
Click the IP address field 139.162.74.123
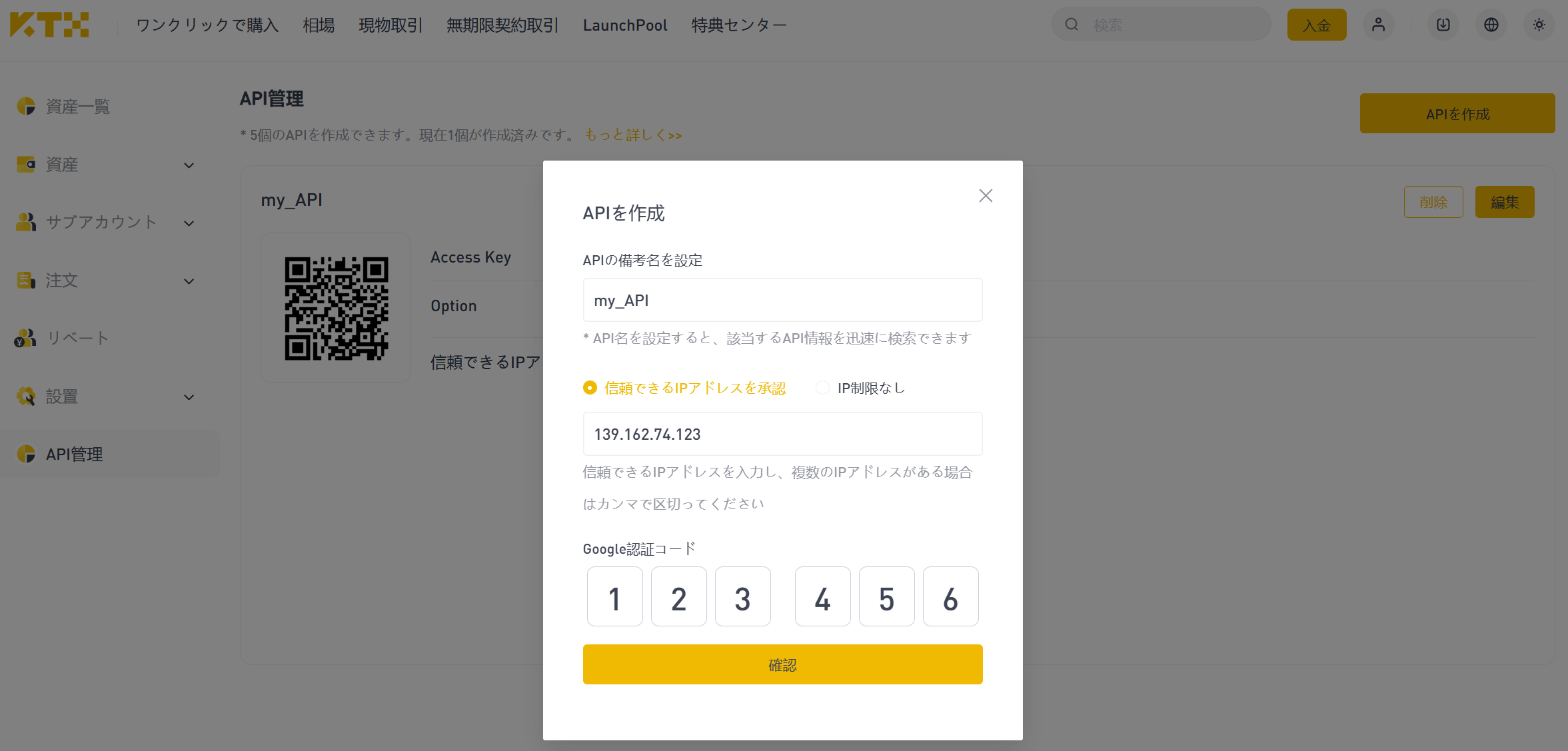(782, 434)
